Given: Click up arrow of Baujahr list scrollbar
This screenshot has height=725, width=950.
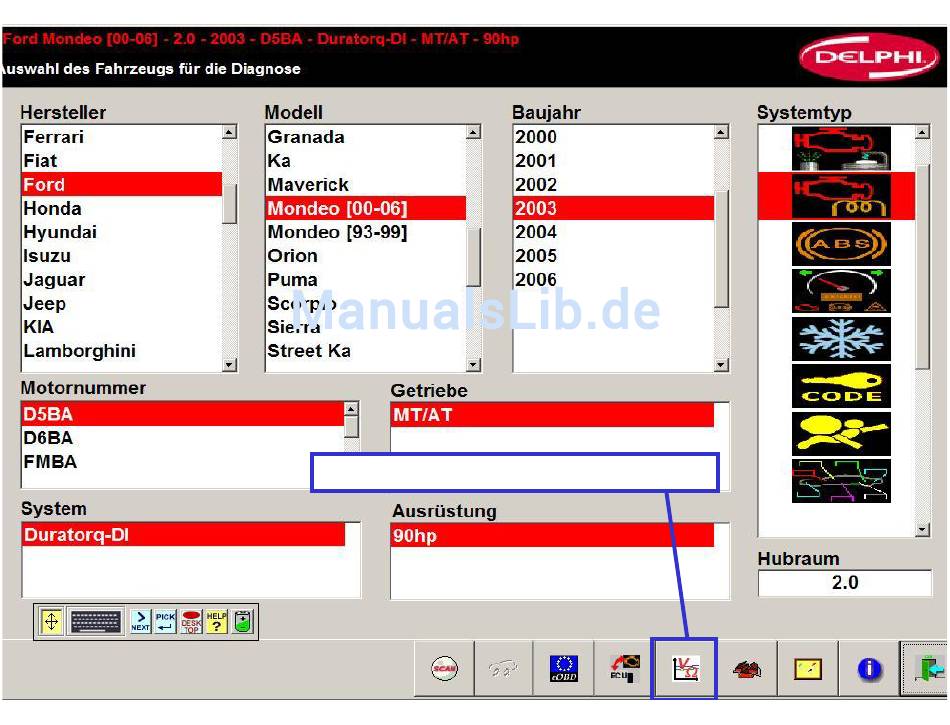Looking at the screenshot, I should (721, 132).
